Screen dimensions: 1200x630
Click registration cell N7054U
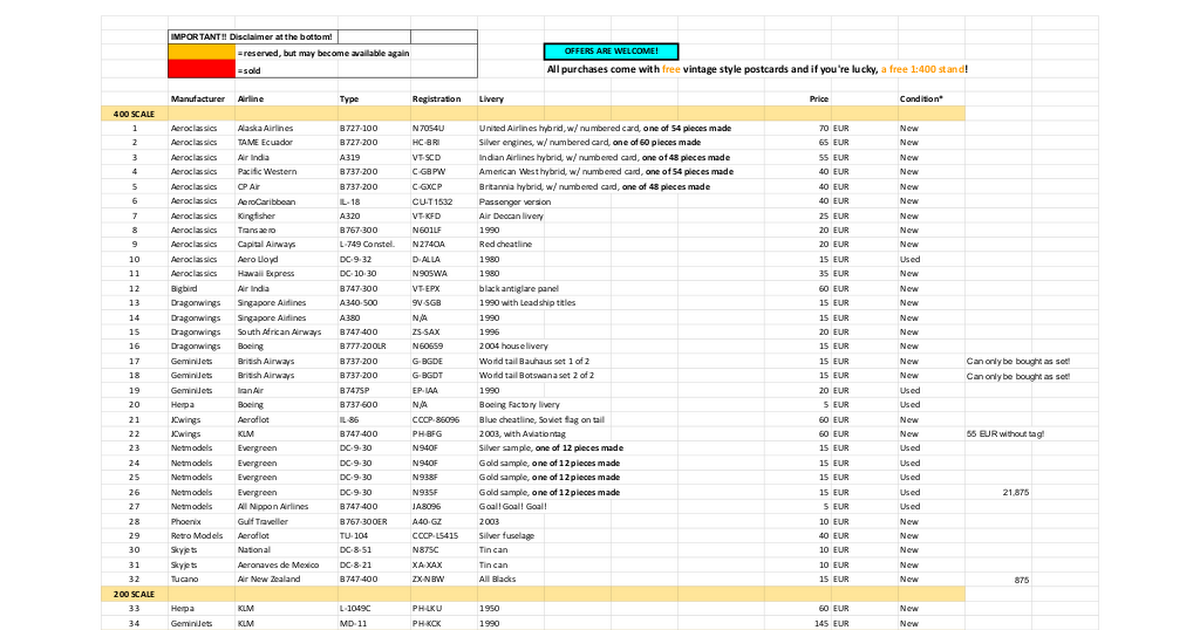pos(428,128)
